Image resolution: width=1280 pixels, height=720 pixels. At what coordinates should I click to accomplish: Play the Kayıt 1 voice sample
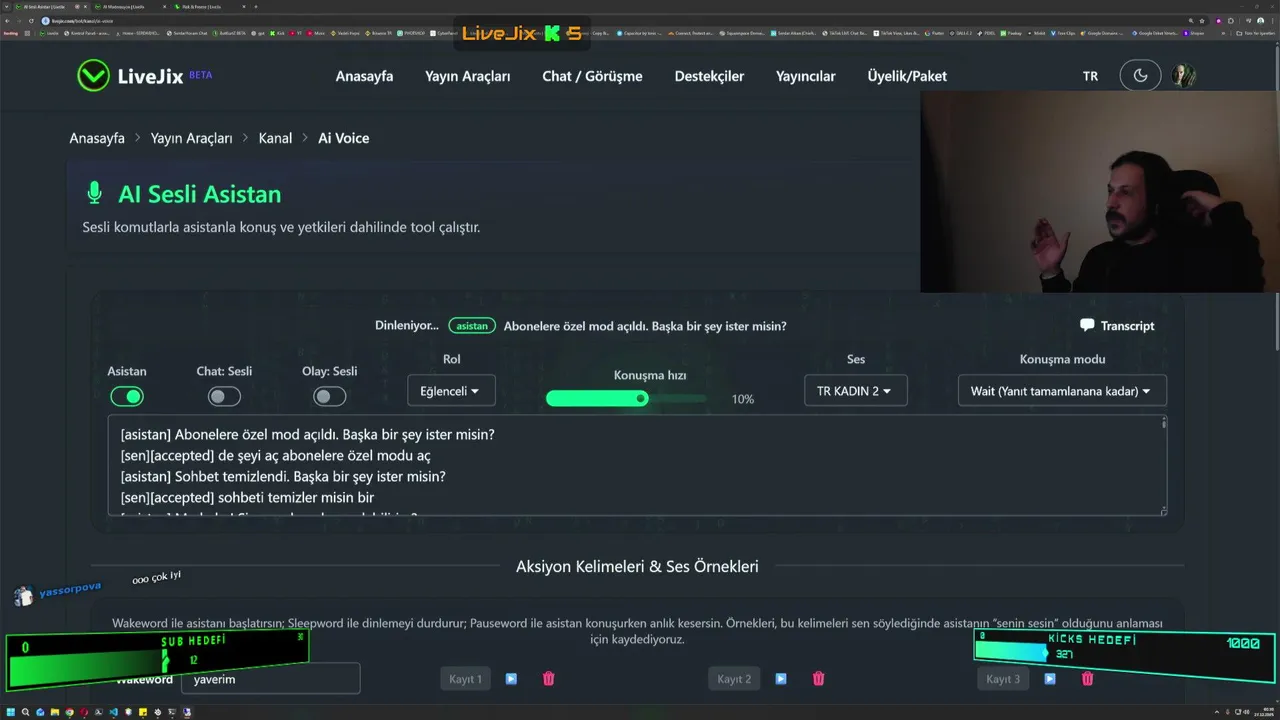[x=511, y=679]
